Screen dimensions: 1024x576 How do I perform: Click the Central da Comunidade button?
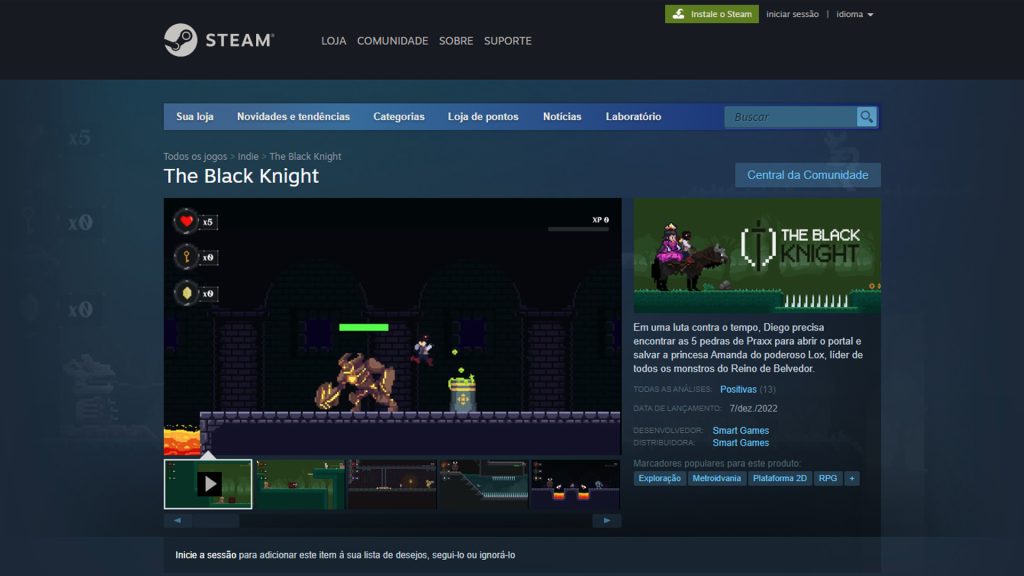click(x=808, y=175)
